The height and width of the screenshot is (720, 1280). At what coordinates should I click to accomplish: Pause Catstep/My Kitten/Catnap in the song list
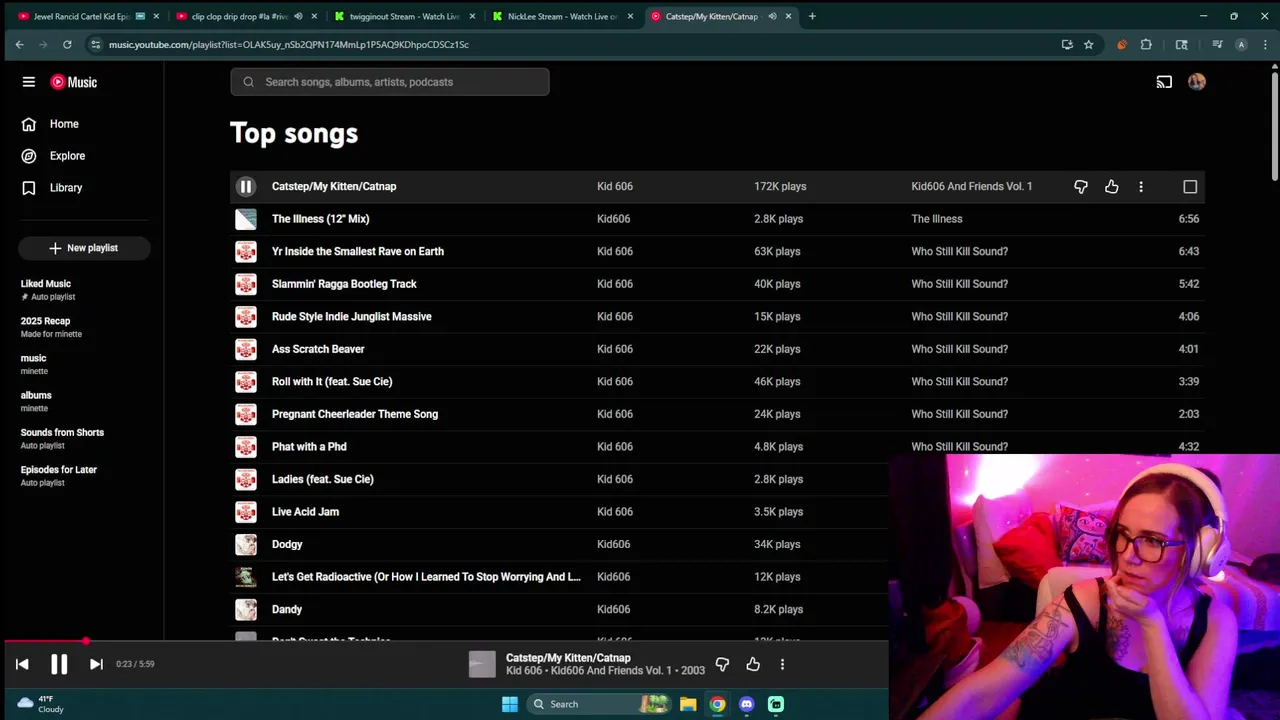[246, 186]
